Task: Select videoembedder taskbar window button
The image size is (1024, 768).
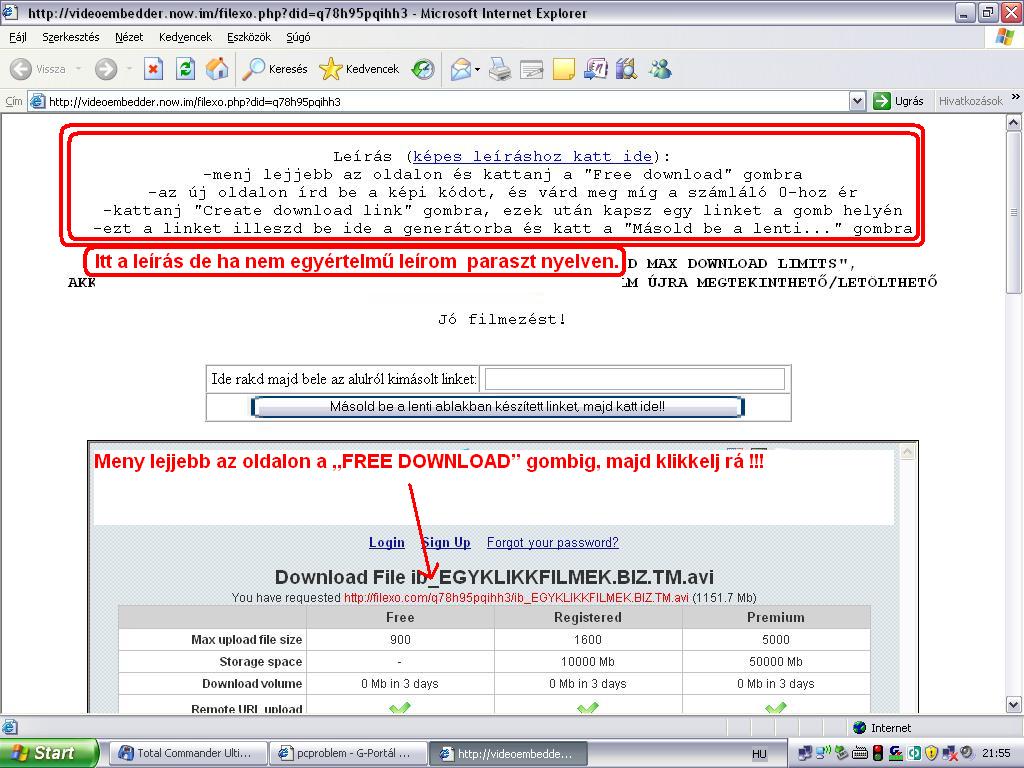Action: 509,753
